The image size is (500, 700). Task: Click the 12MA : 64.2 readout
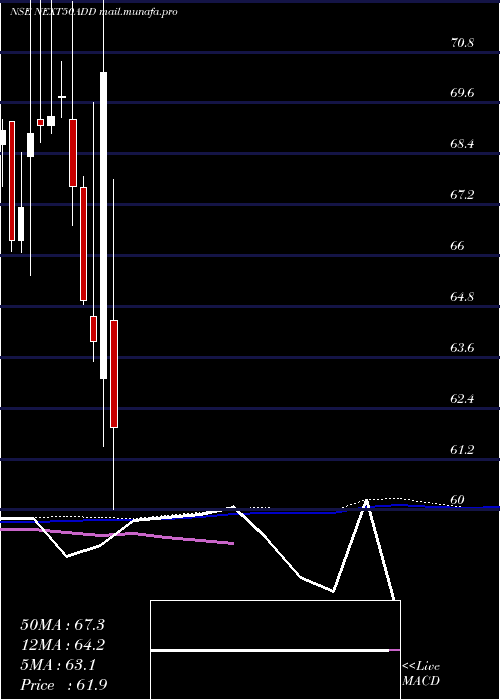tap(62, 645)
